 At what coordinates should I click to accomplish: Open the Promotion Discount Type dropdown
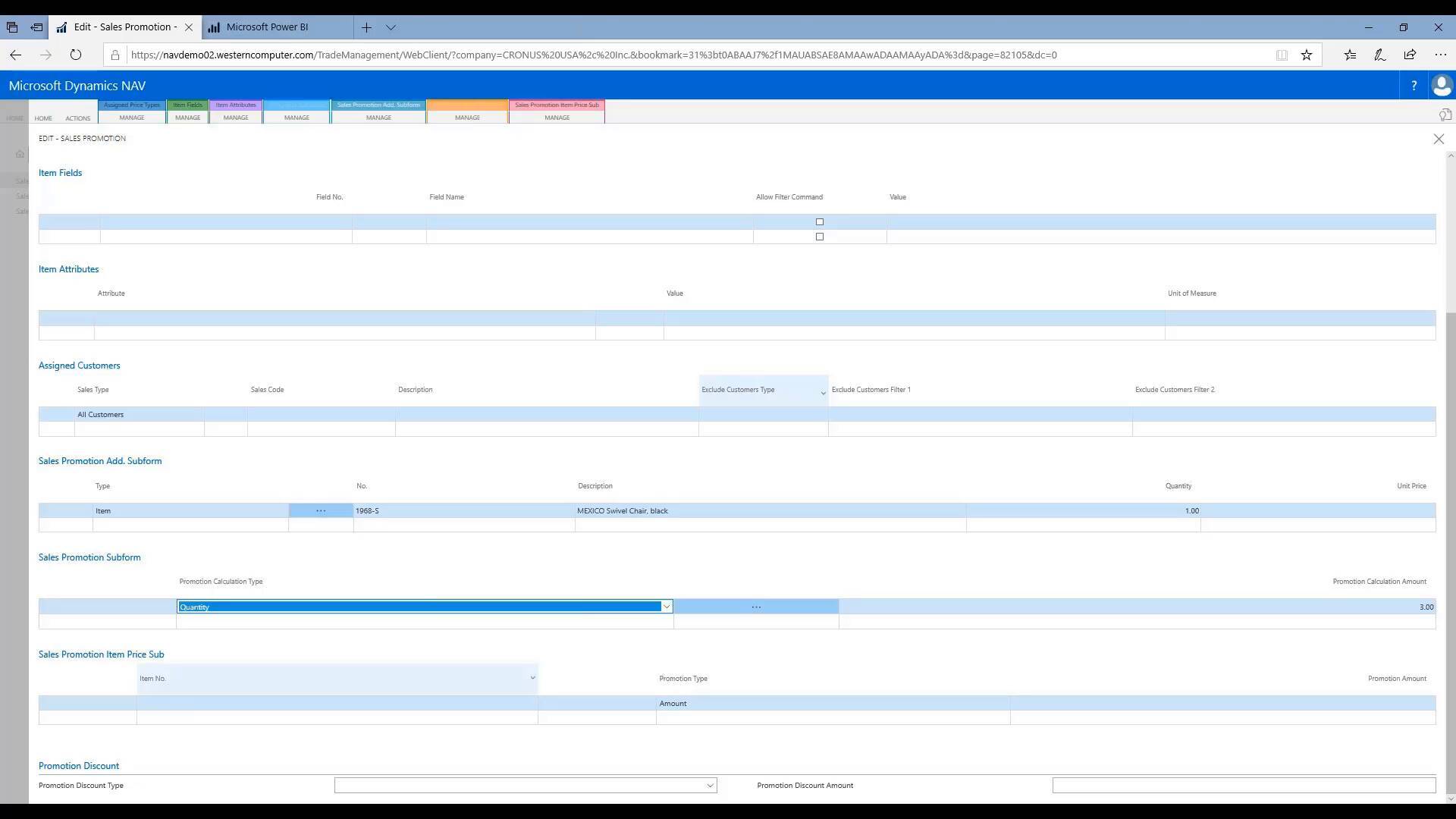coord(710,786)
